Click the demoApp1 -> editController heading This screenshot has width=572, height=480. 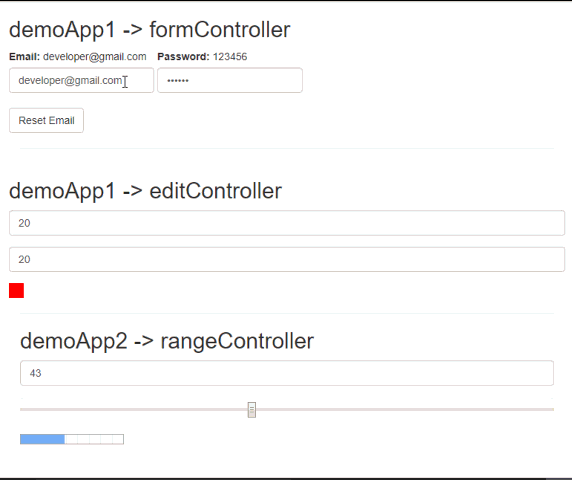[x=145, y=191]
